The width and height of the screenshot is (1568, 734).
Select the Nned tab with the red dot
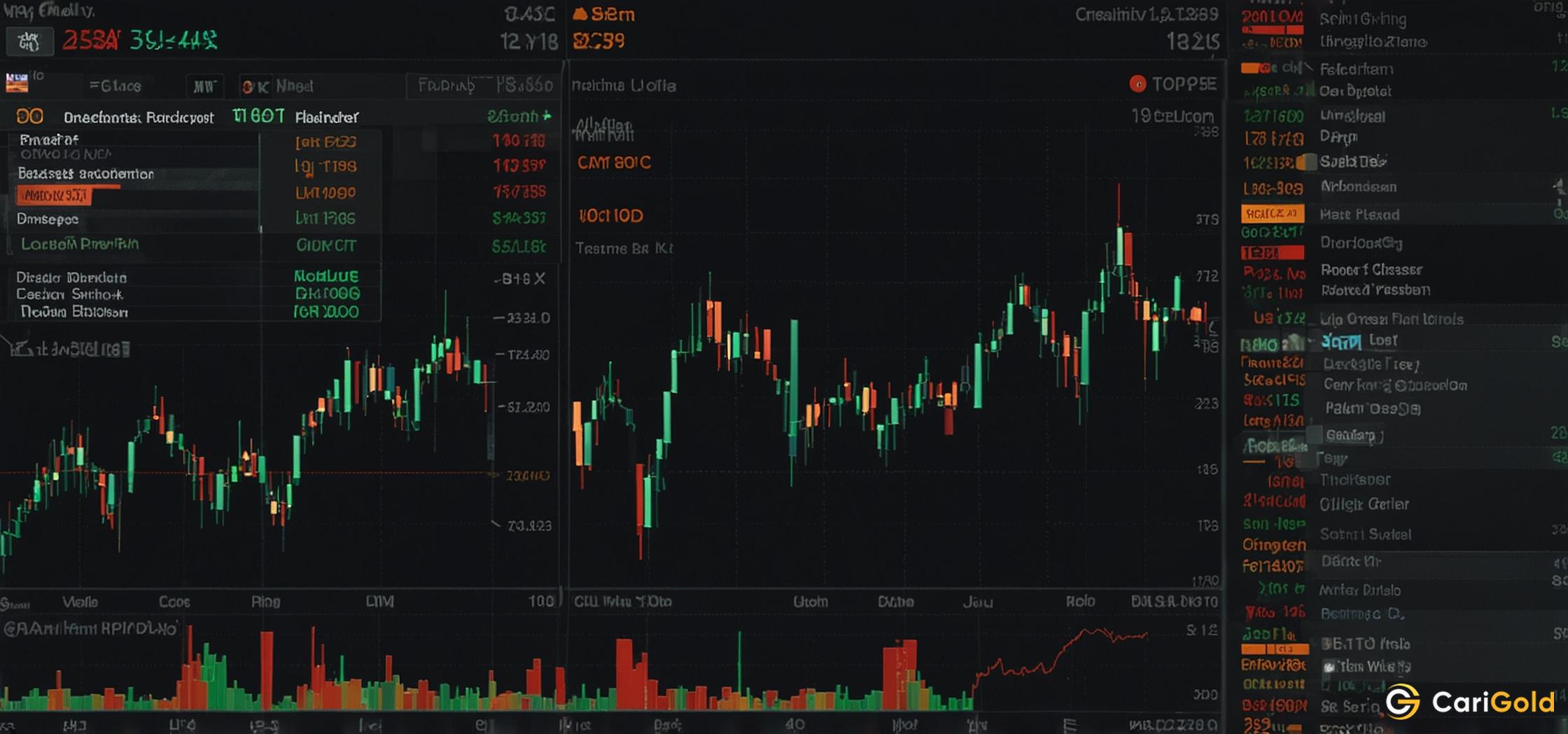pos(277,86)
